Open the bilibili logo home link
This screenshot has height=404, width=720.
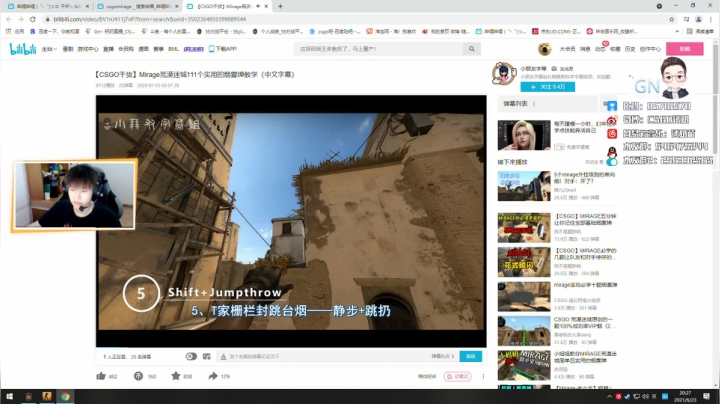pyautogui.click(x=22, y=49)
